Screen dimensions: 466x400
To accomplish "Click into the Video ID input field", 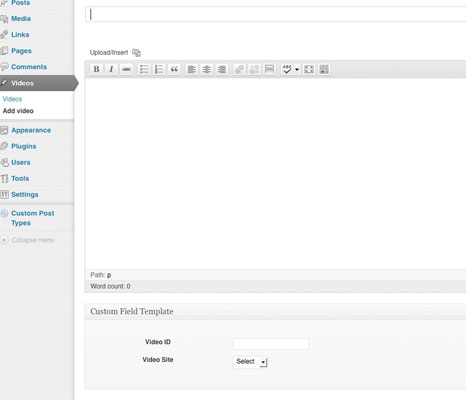I will pyautogui.click(x=271, y=344).
